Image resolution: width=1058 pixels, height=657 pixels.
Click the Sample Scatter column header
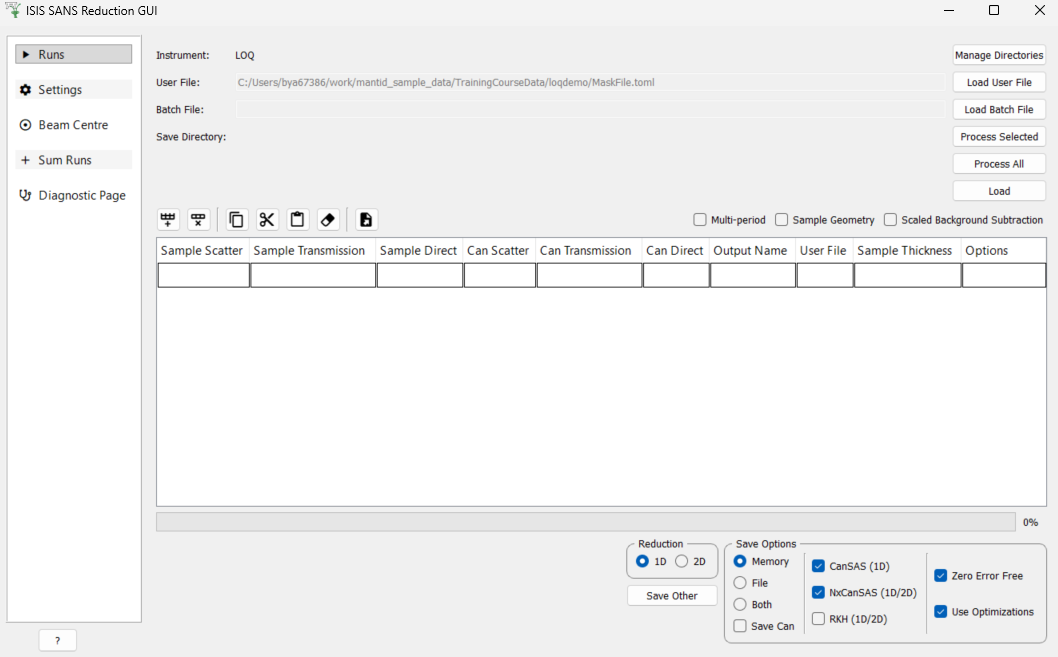coord(203,250)
